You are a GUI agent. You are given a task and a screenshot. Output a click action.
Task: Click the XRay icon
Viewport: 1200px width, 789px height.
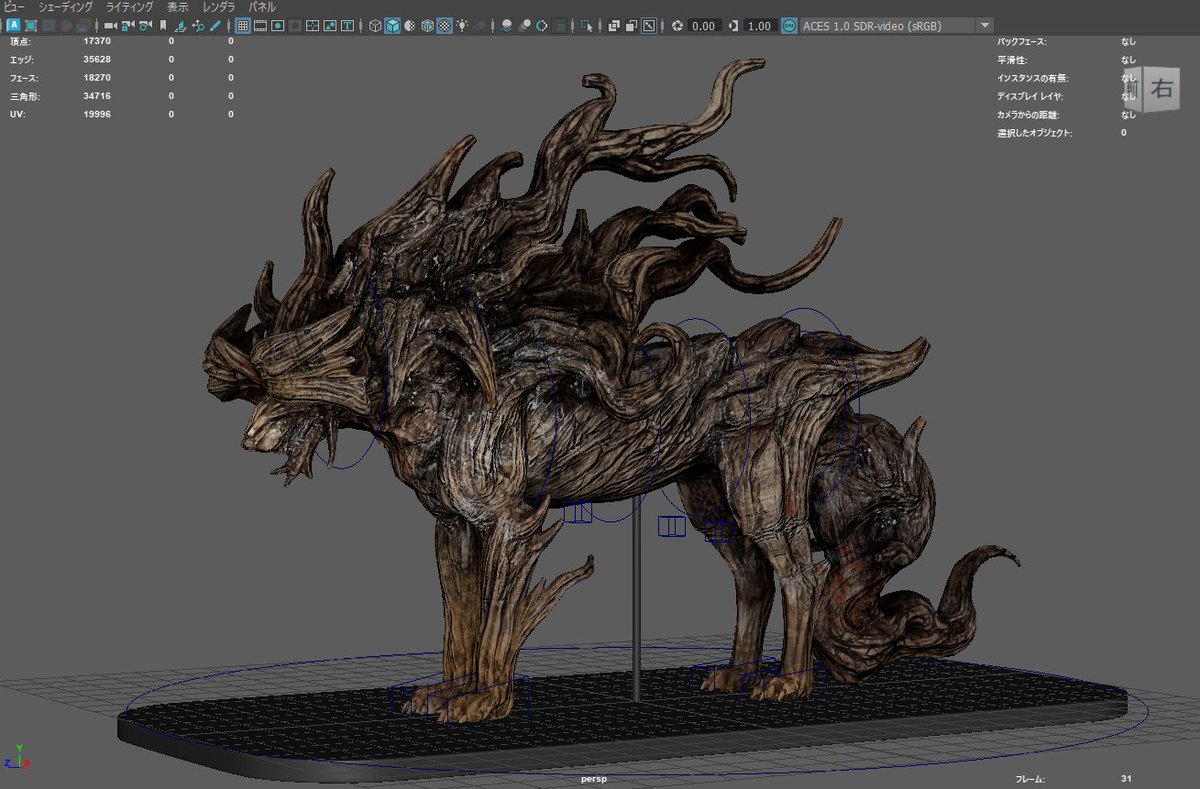click(613, 25)
